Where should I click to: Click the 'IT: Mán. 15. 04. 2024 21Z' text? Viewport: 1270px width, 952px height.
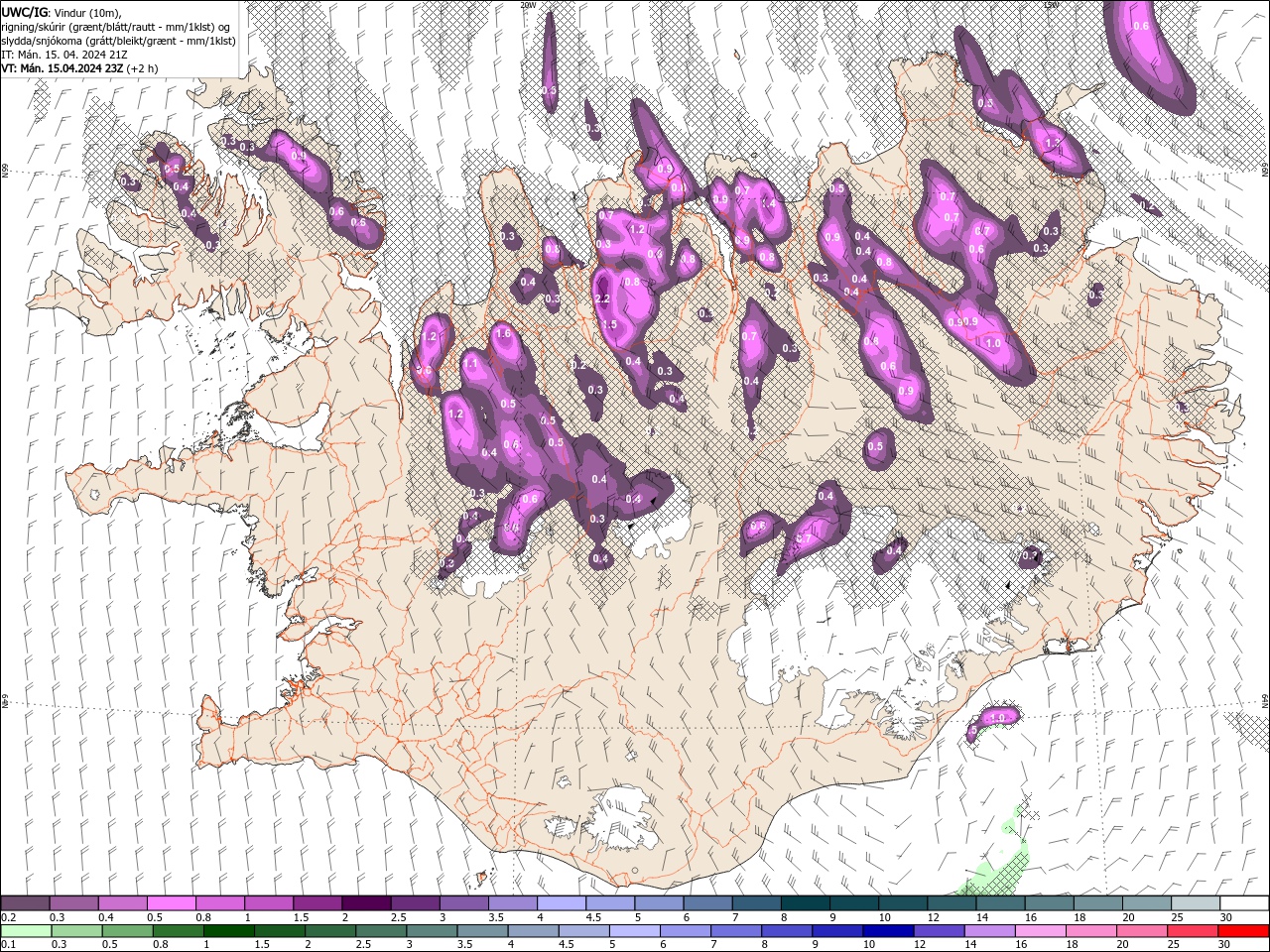click(63, 55)
